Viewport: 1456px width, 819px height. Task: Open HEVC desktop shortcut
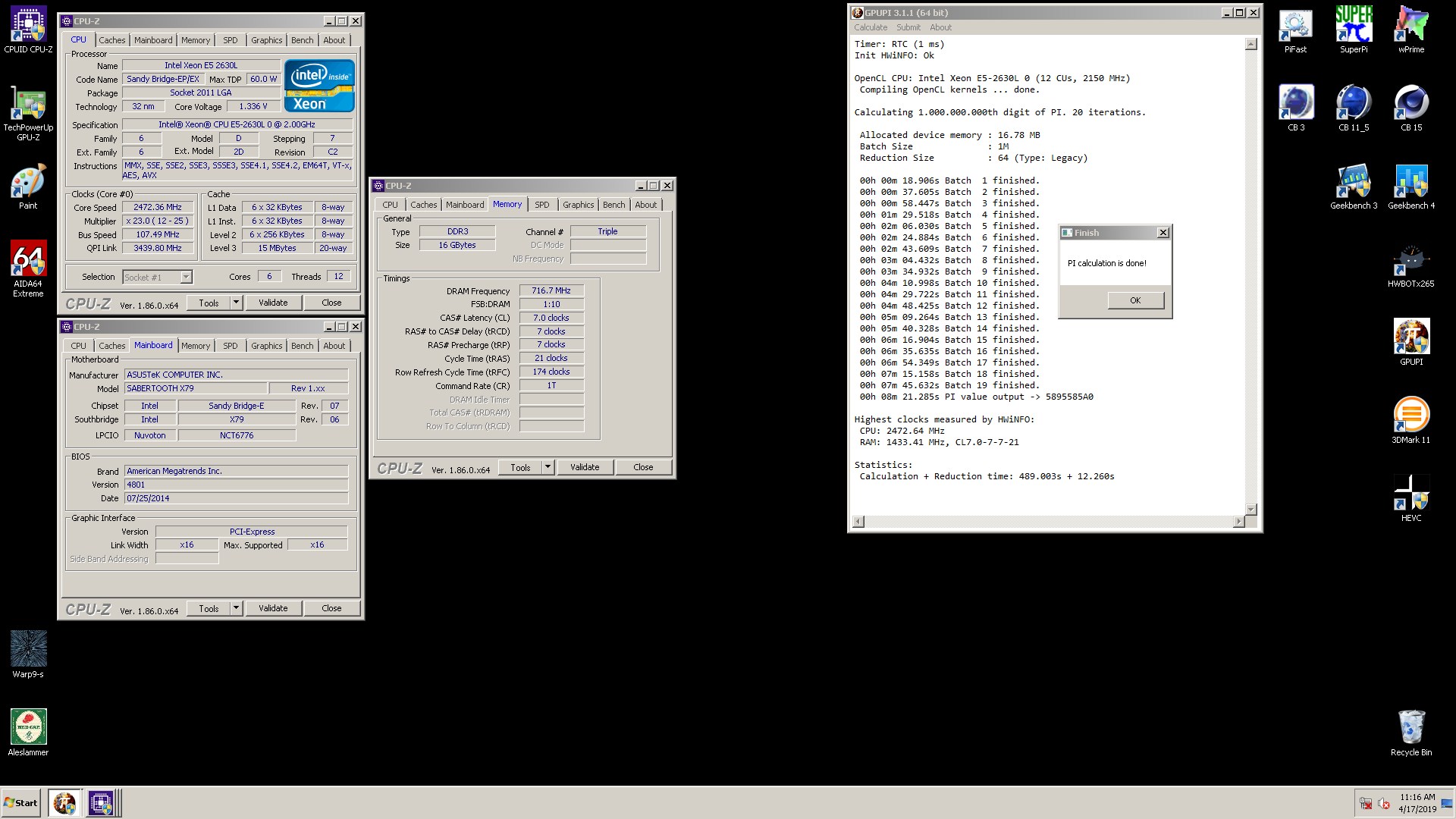coord(1411,499)
